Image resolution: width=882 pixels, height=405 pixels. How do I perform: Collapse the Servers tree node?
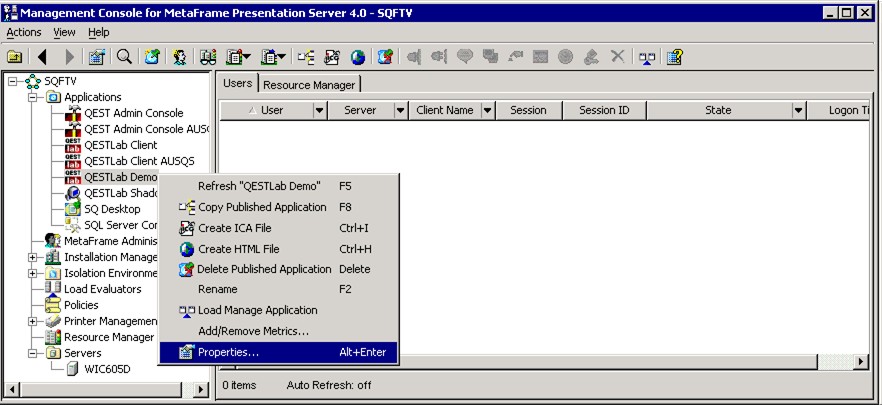click(33, 353)
